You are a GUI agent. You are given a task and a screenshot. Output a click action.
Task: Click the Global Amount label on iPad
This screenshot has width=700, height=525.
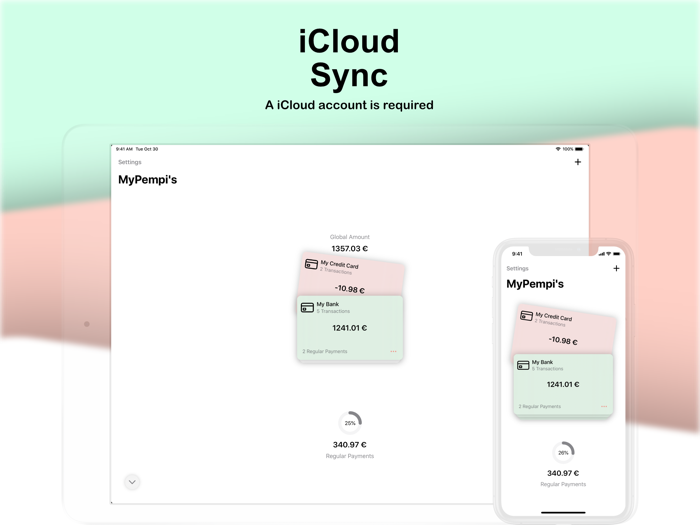[350, 237]
